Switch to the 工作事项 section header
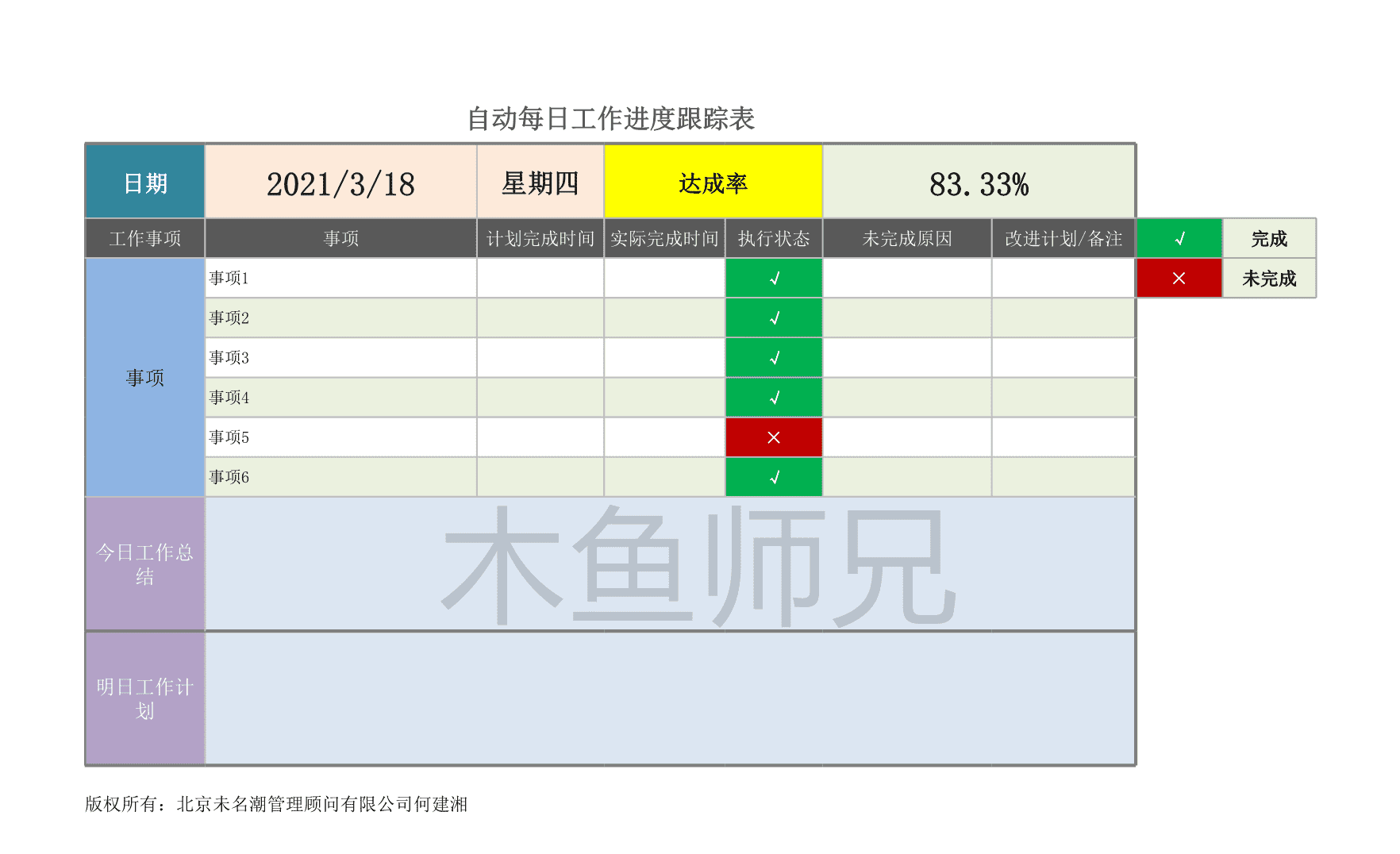The image size is (1400, 854). 144,238
